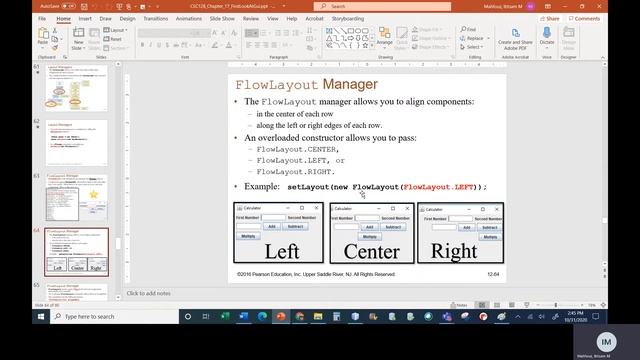Open the Section dropdown
Screen dimensions: 640x360
[x=116, y=48]
